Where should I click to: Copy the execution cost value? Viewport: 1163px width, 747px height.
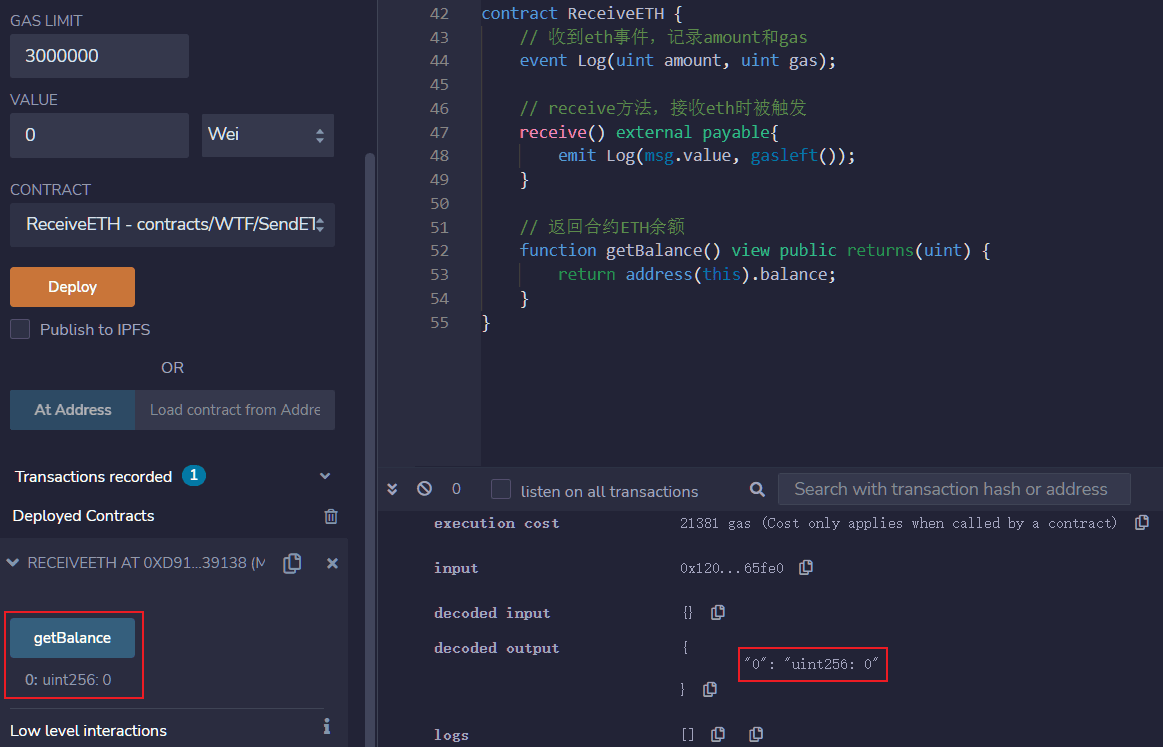1141,523
